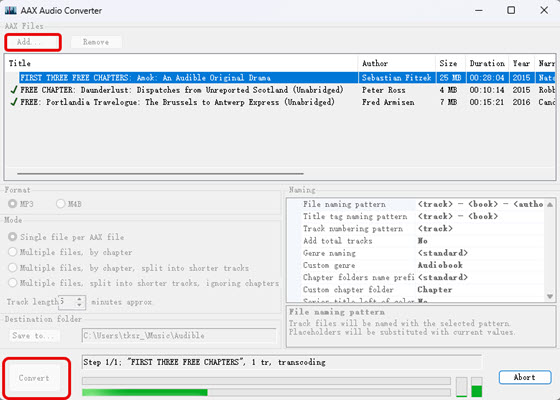Click the Naming panel scroll up arrow
This screenshot has height=400, width=560.
tap(550, 205)
